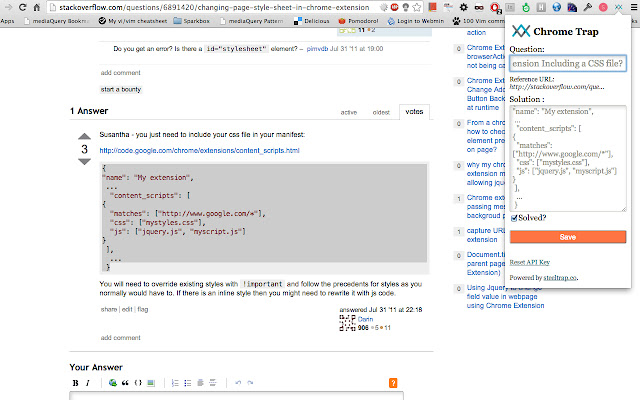Image resolution: width=640 pixels, height=400 pixels.
Task: Open the content_scripts.html documentation link
Action: point(199,150)
